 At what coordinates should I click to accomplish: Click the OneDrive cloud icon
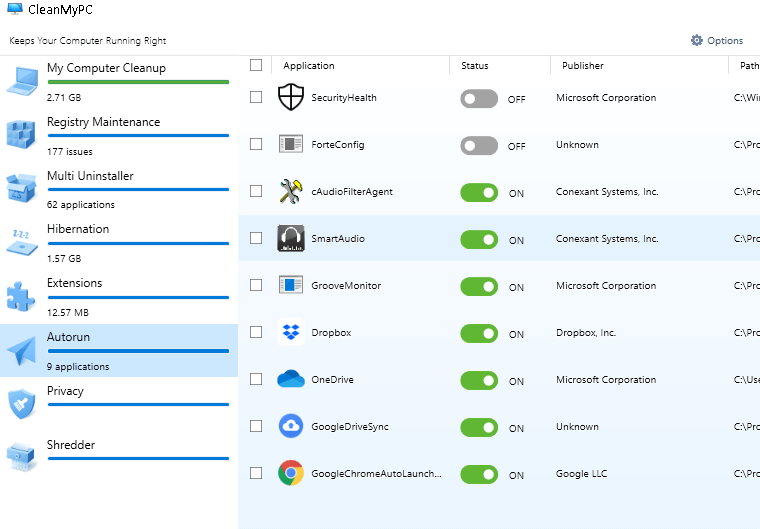point(291,379)
